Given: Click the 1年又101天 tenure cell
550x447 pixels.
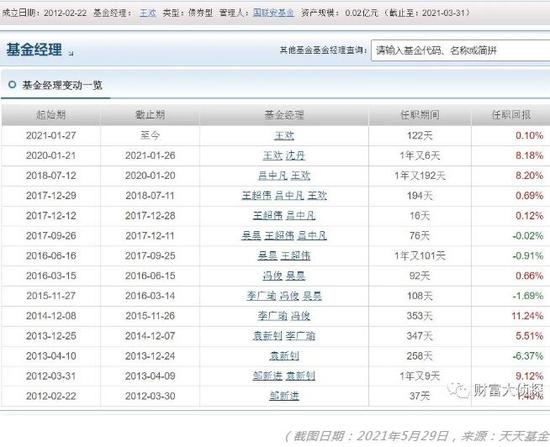Looking at the screenshot, I should (x=420, y=256).
